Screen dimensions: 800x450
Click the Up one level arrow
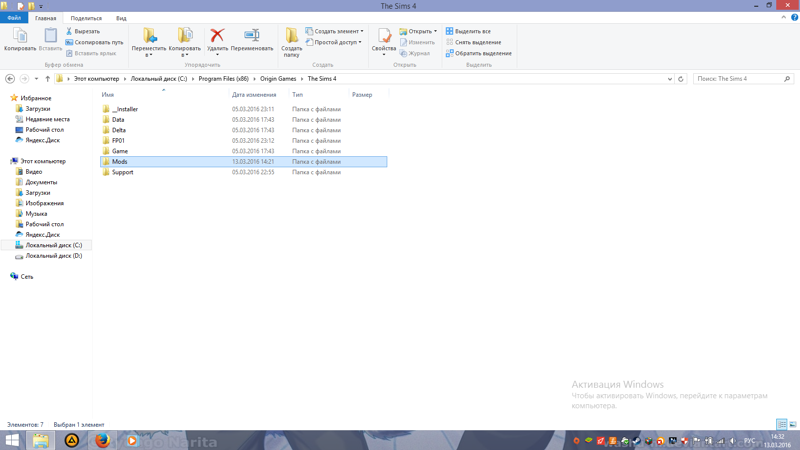point(47,79)
